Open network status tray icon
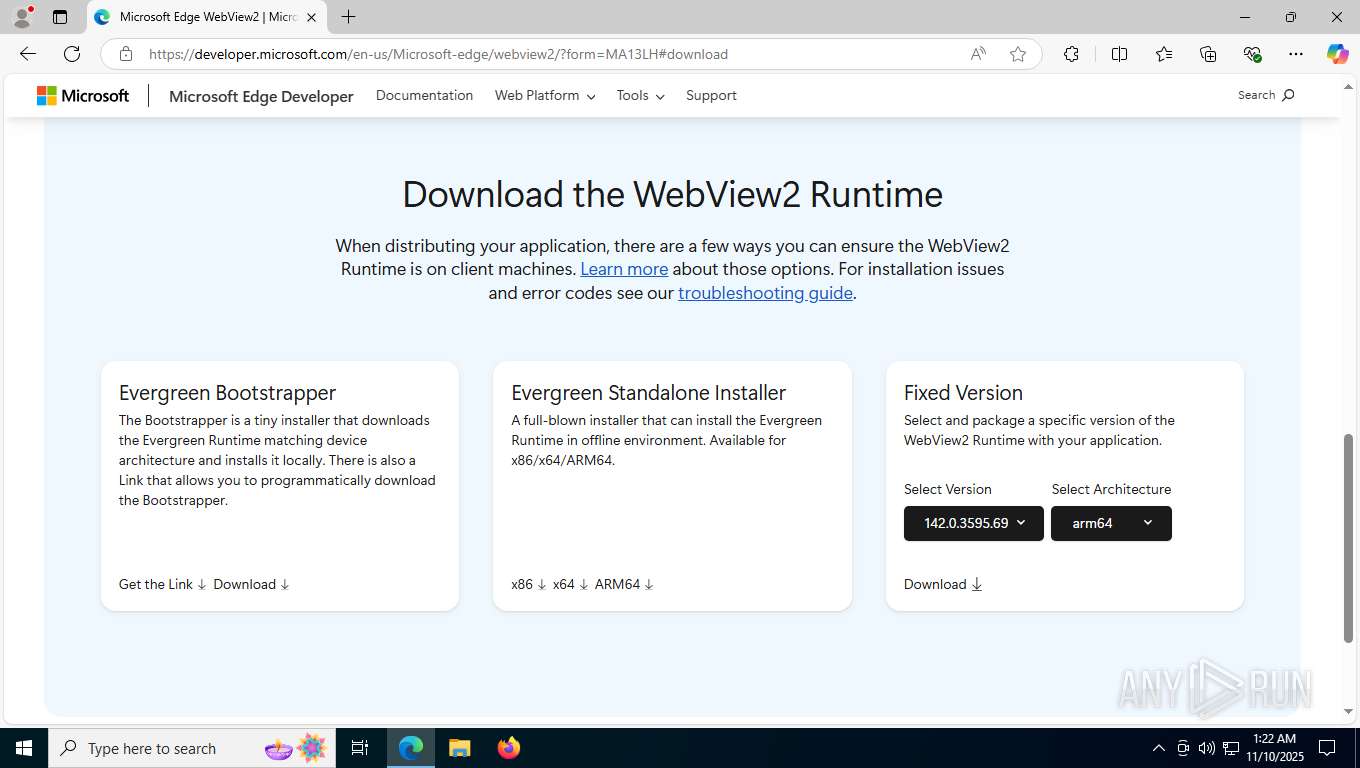1360x768 pixels. point(1231,748)
